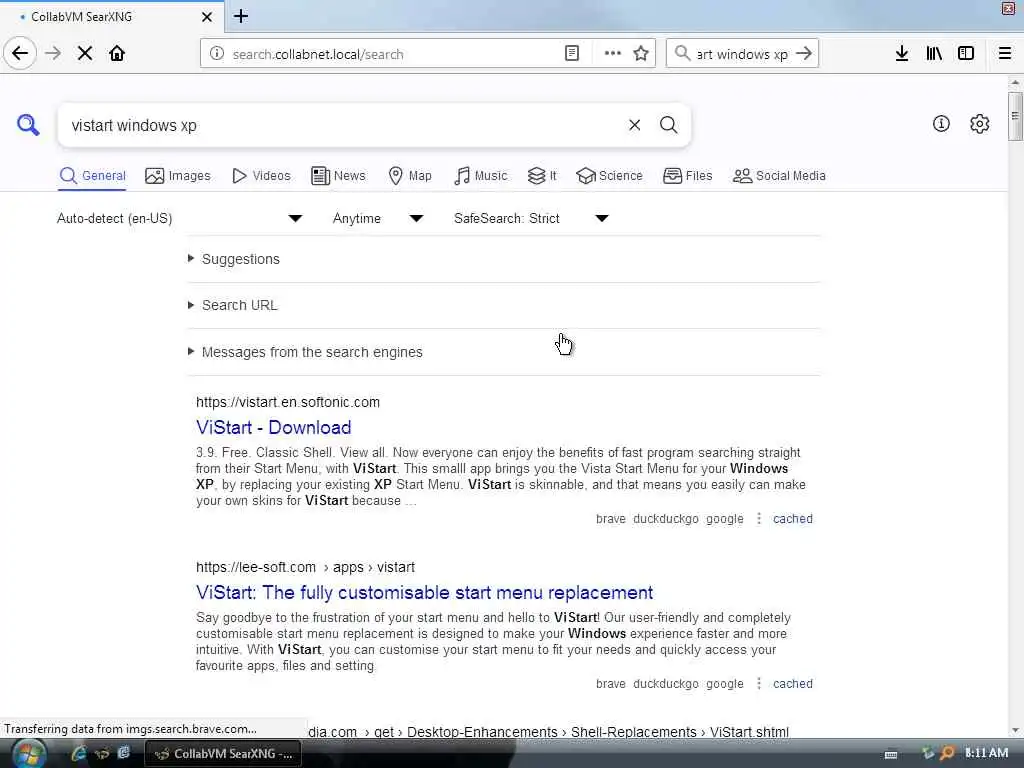Open cached copy of the Softonic result
This screenshot has width=1024, height=768.
[x=793, y=519]
